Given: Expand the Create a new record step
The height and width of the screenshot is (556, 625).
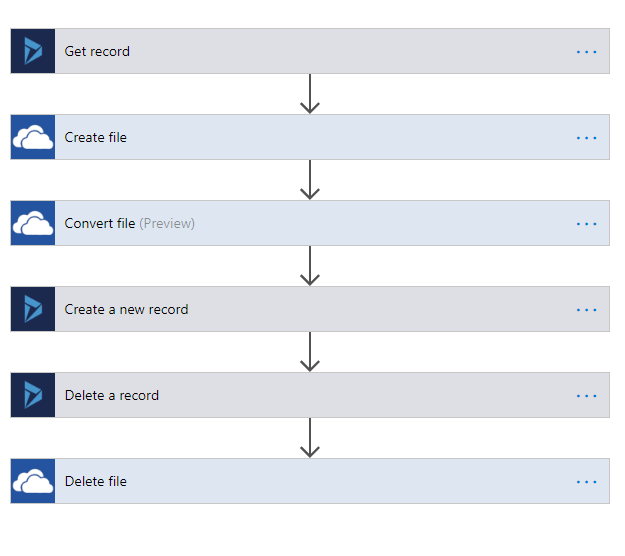Looking at the screenshot, I should click(x=310, y=309).
